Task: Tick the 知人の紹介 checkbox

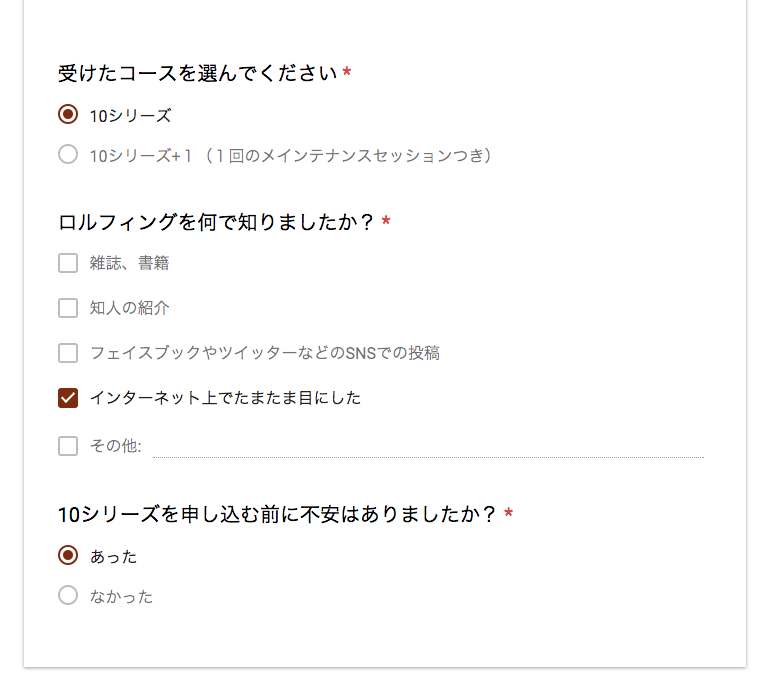Action: (68, 308)
